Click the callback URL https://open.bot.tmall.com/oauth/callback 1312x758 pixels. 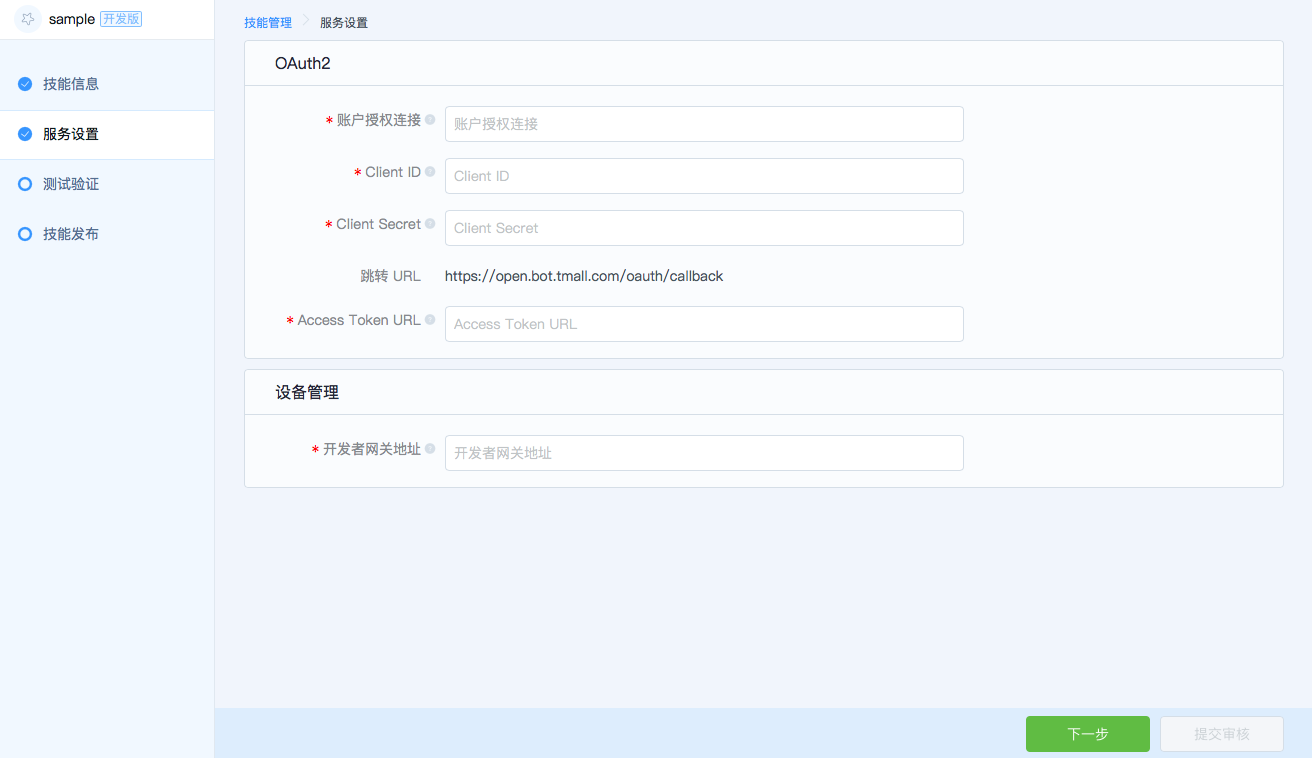click(584, 276)
